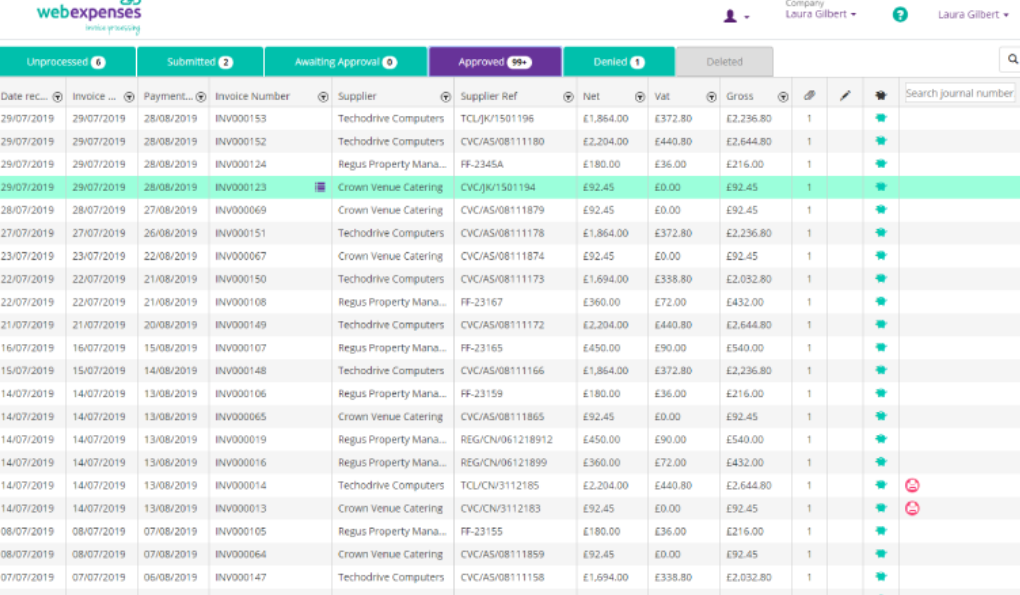1020x595 pixels.
Task: Click approval badge icon on INV000153 row
Action: click(881, 118)
